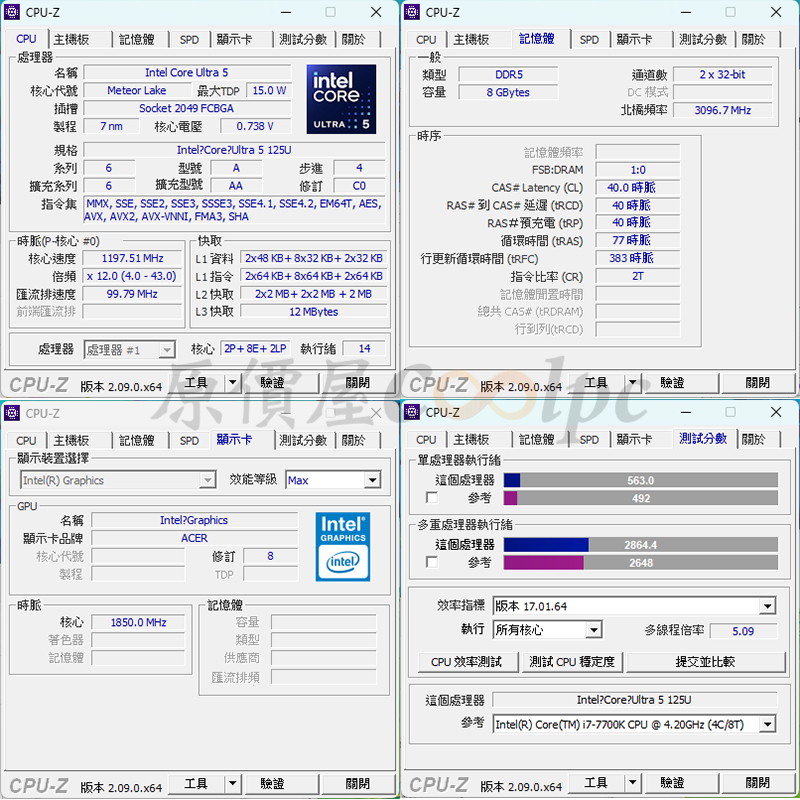Image resolution: width=800 pixels, height=800 pixels.
Task: Click the CAS# Latency value 40.0 時脈
Action: pyautogui.click(x=637, y=187)
